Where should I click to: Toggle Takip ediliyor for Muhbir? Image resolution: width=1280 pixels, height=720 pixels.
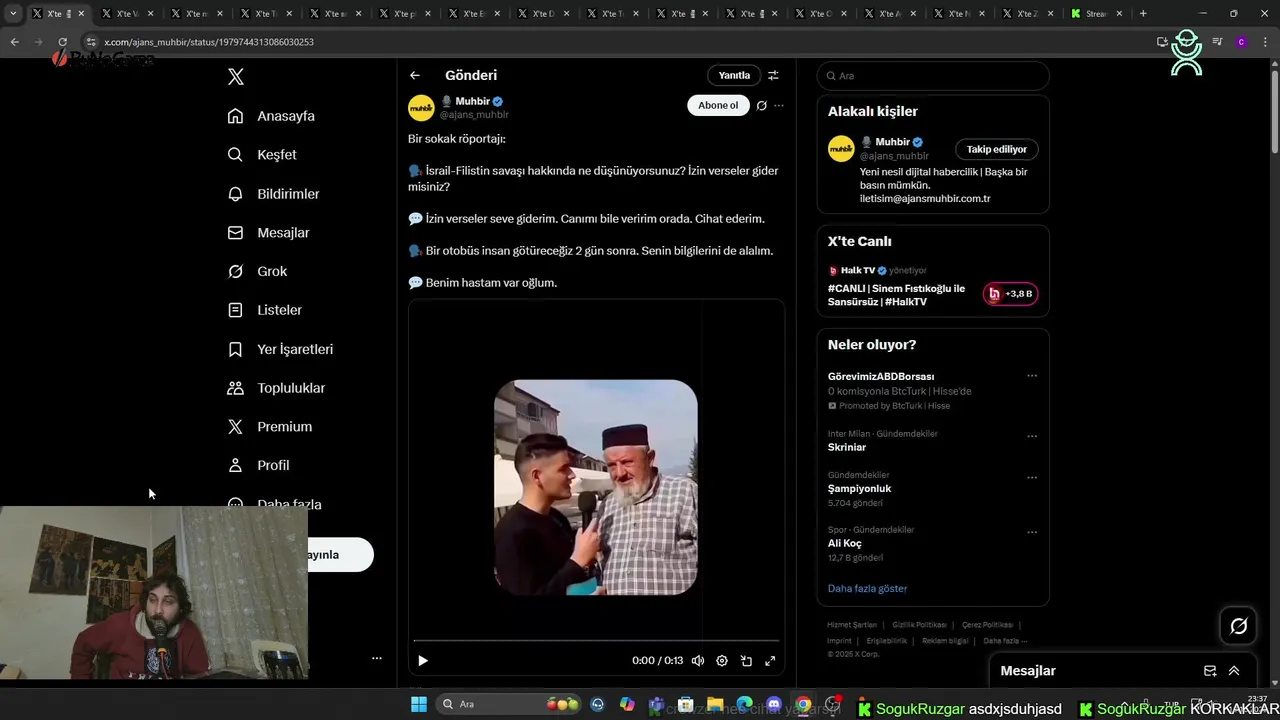pyautogui.click(x=996, y=149)
